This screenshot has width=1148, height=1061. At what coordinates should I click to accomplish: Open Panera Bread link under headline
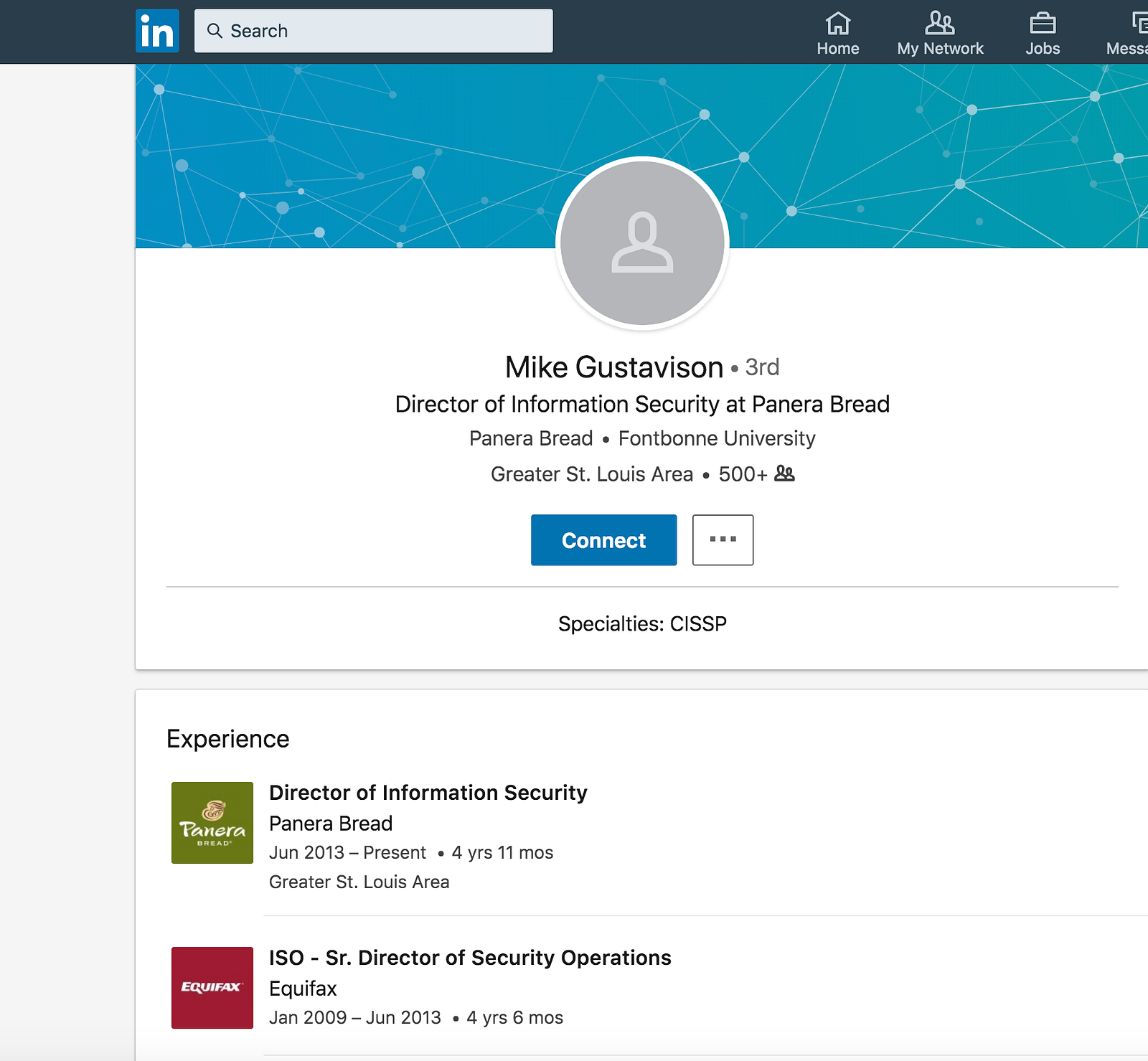tap(531, 438)
